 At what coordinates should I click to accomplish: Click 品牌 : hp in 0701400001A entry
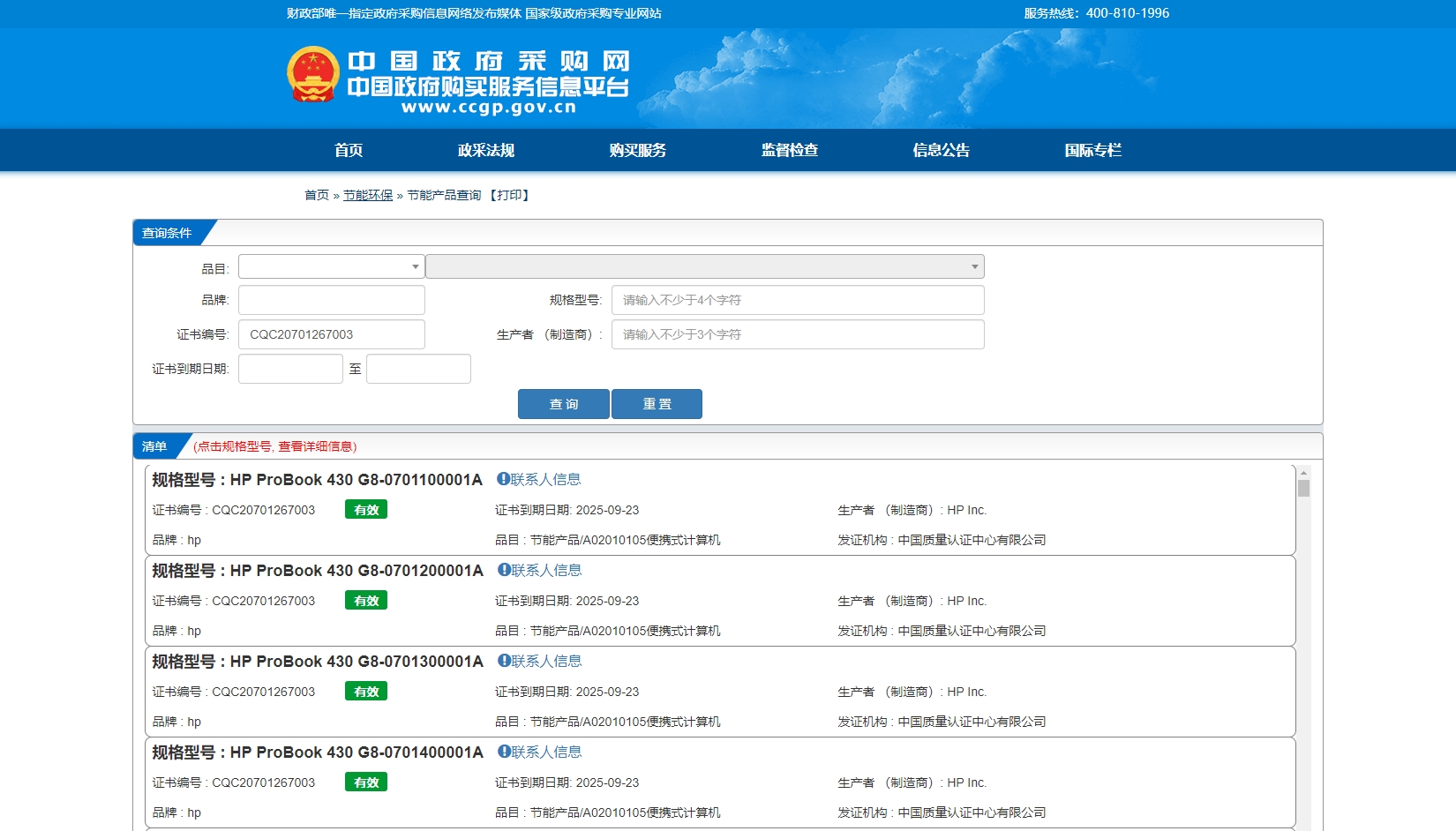click(176, 812)
